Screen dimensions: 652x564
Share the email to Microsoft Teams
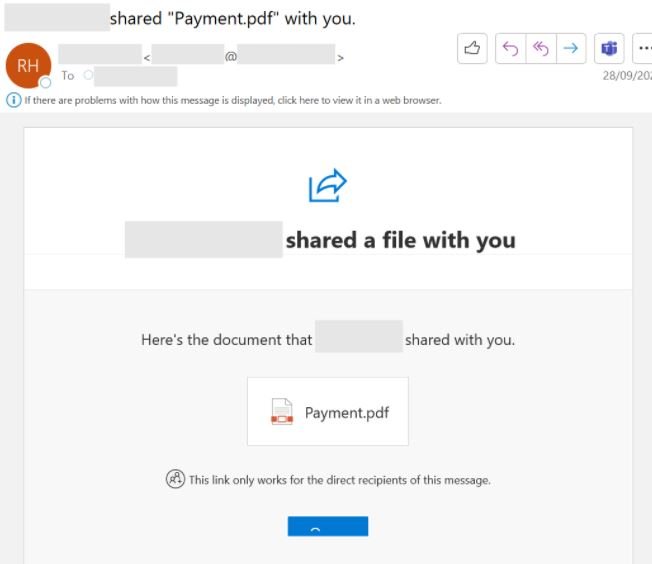pyautogui.click(x=609, y=49)
